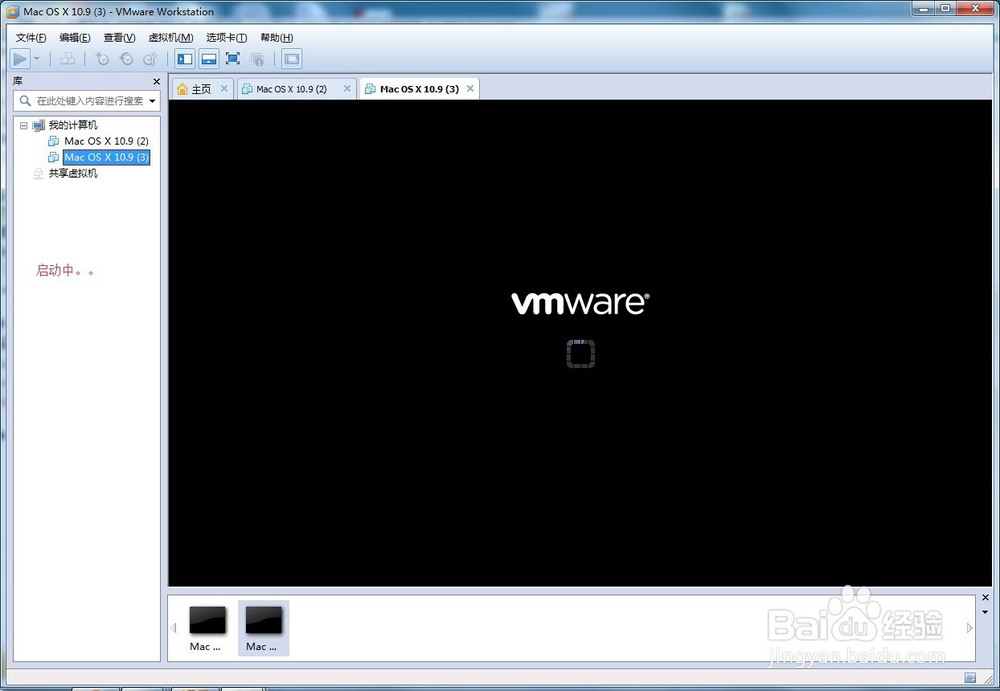
Task: Click the power on (play) toolbar button
Action: pos(20,59)
